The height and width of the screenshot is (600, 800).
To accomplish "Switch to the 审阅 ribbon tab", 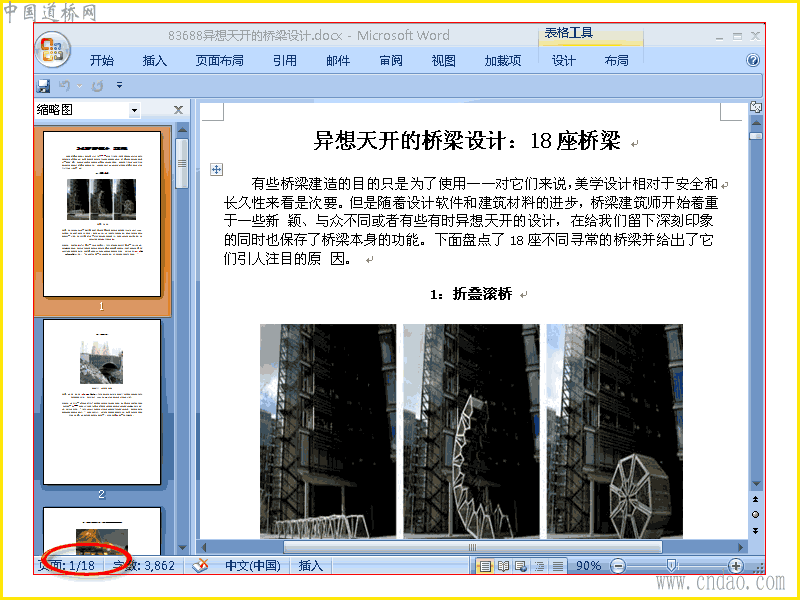I will (x=391, y=60).
